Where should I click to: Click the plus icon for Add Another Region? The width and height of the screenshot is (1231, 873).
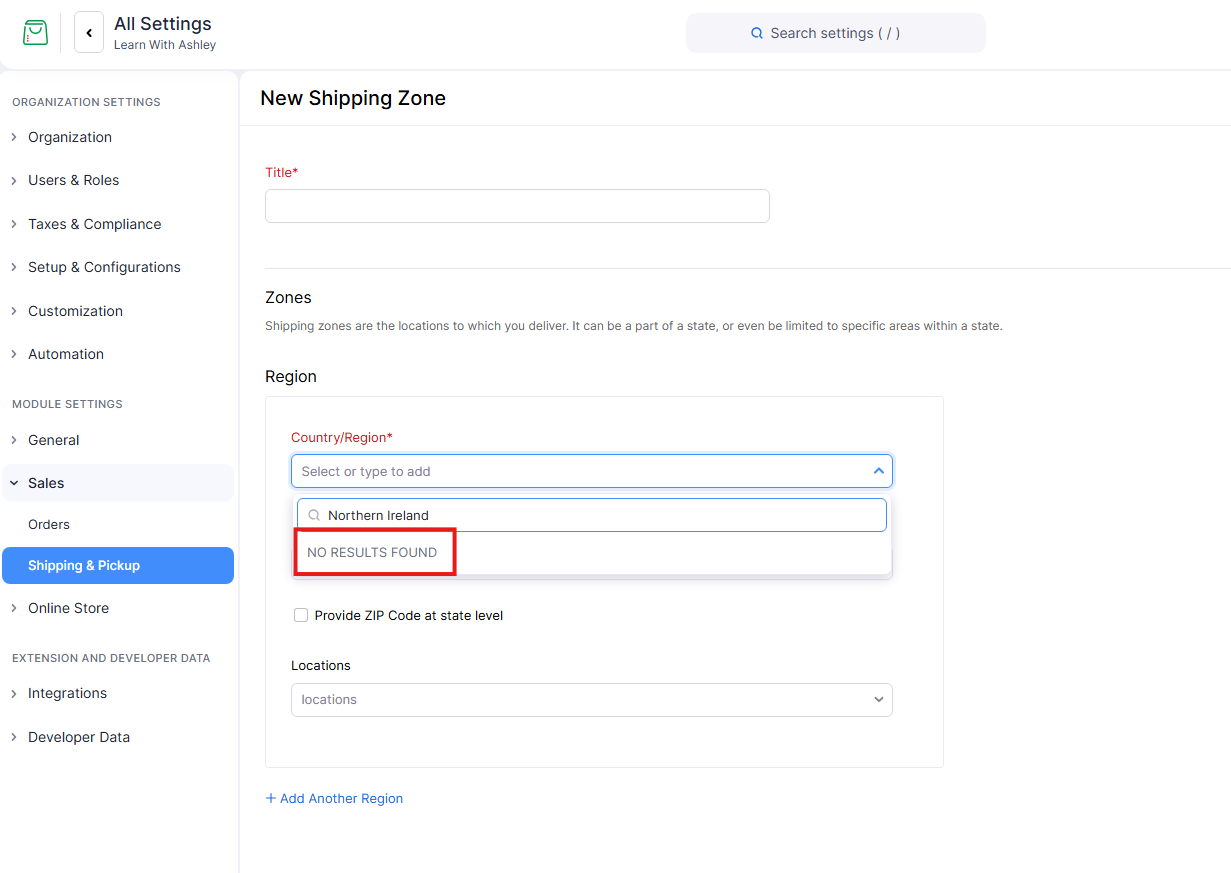(271, 798)
